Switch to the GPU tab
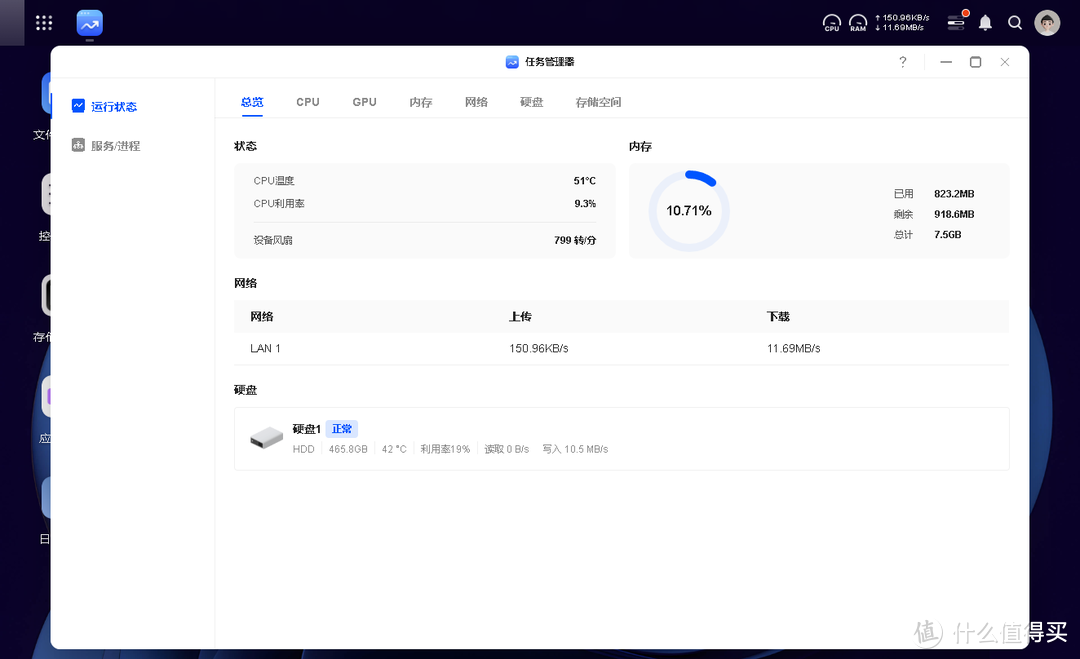Viewport: 1080px width, 659px height. 364,102
